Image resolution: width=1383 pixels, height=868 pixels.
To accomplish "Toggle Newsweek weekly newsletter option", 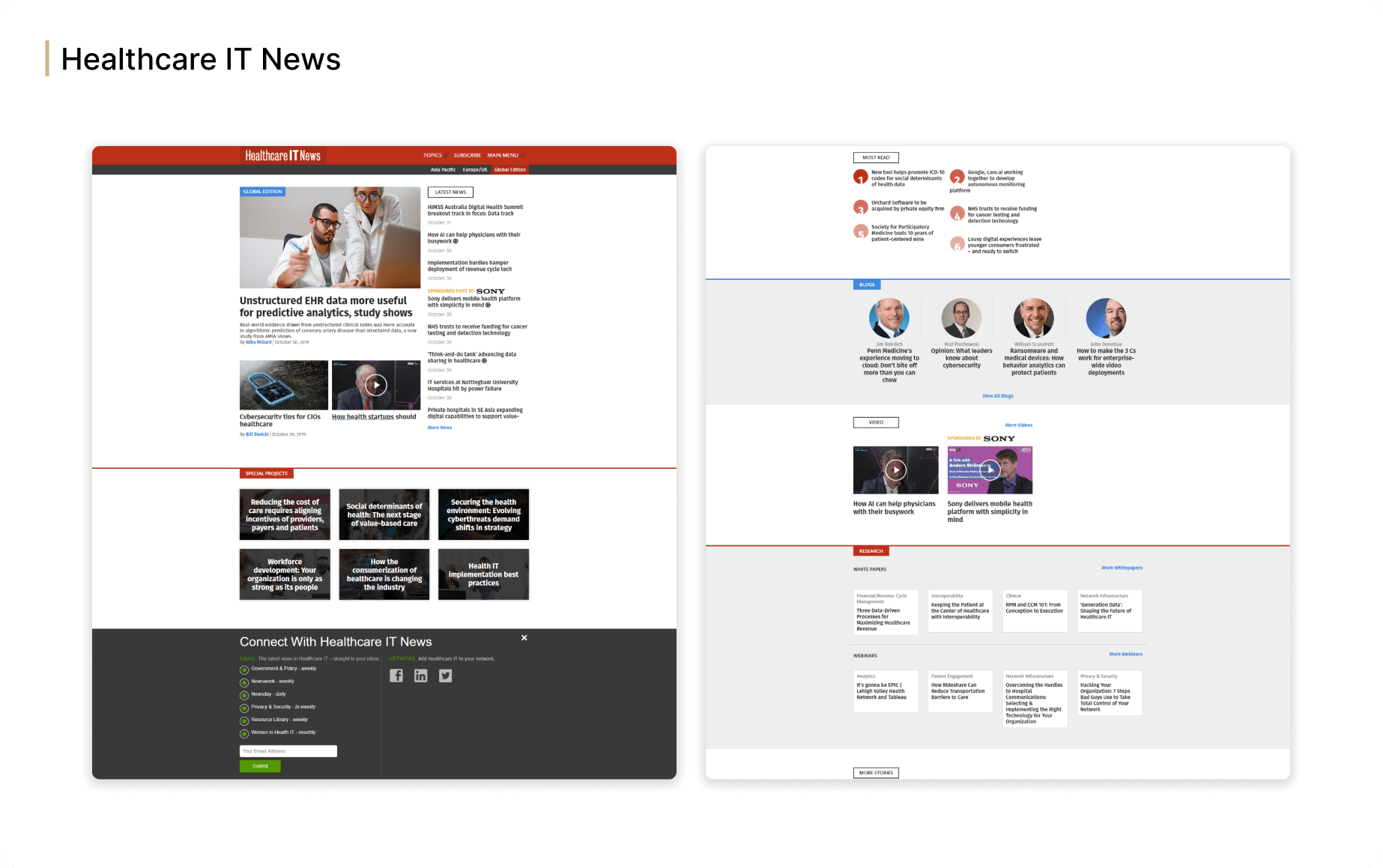I will pyautogui.click(x=244, y=683).
